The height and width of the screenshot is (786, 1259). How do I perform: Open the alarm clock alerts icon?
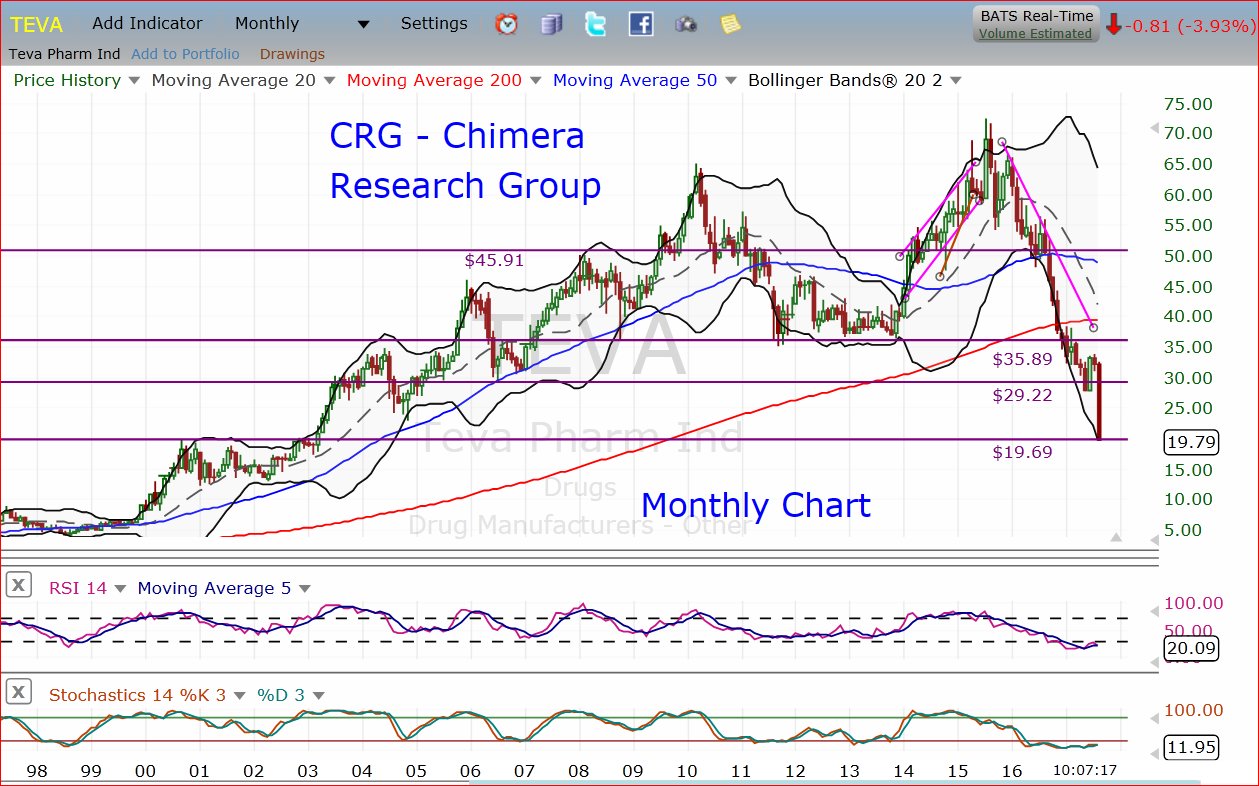click(507, 24)
